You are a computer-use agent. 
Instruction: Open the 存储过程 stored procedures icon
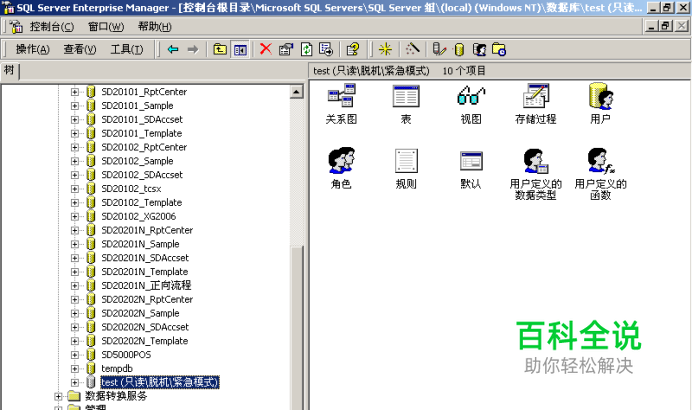pos(536,96)
